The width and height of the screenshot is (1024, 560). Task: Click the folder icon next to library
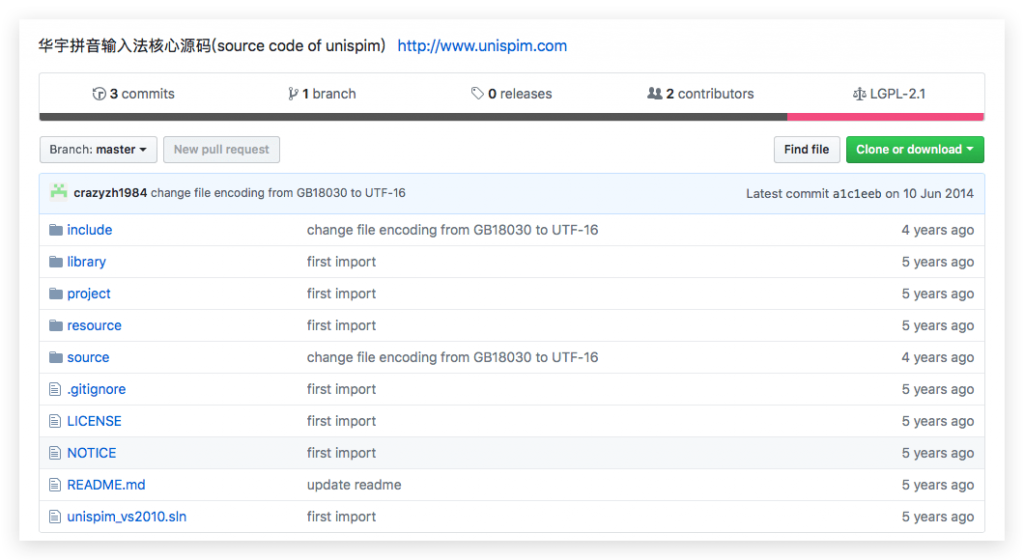tap(56, 262)
